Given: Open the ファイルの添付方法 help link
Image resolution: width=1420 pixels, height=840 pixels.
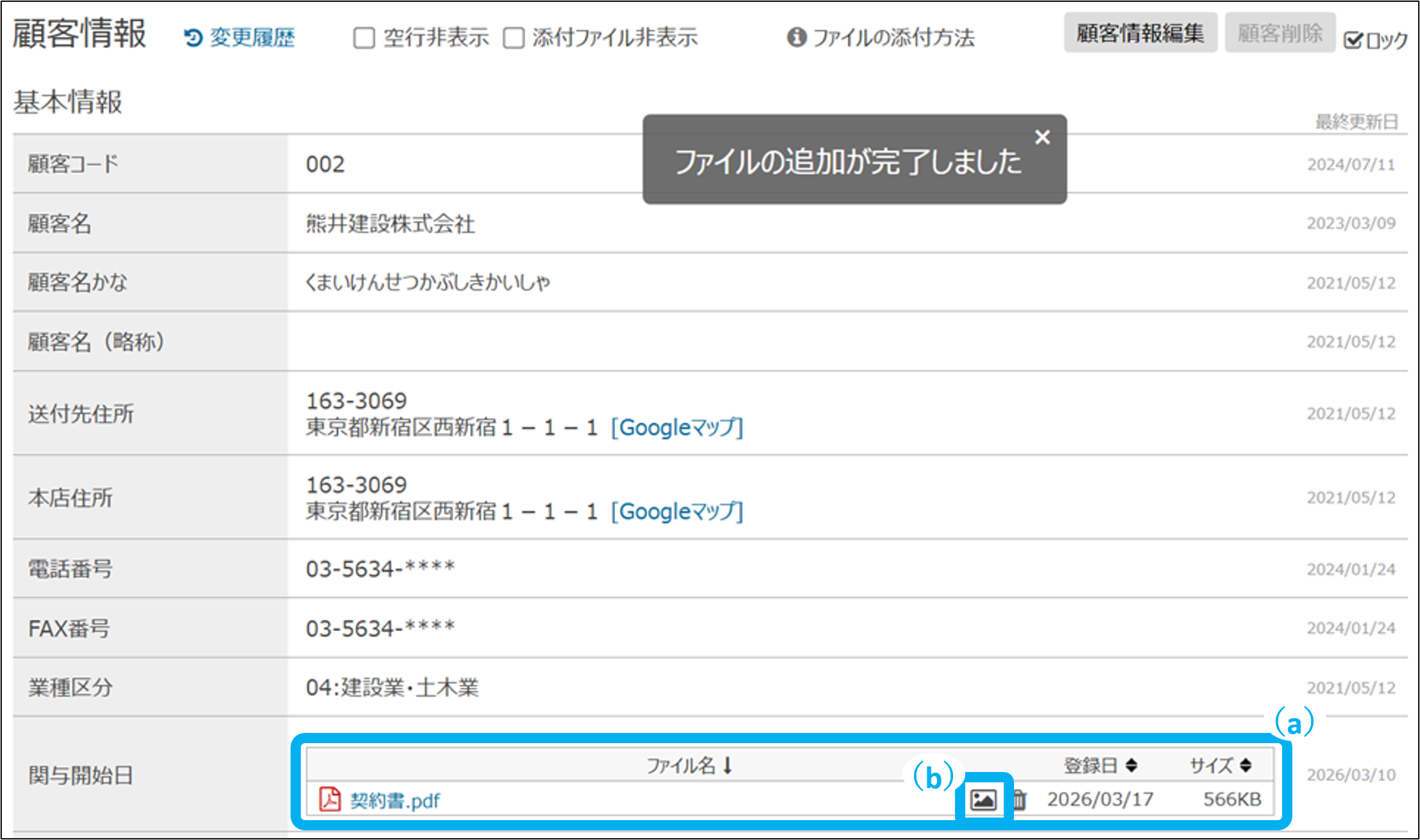Looking at the screenshot, I should pos(893,38).
